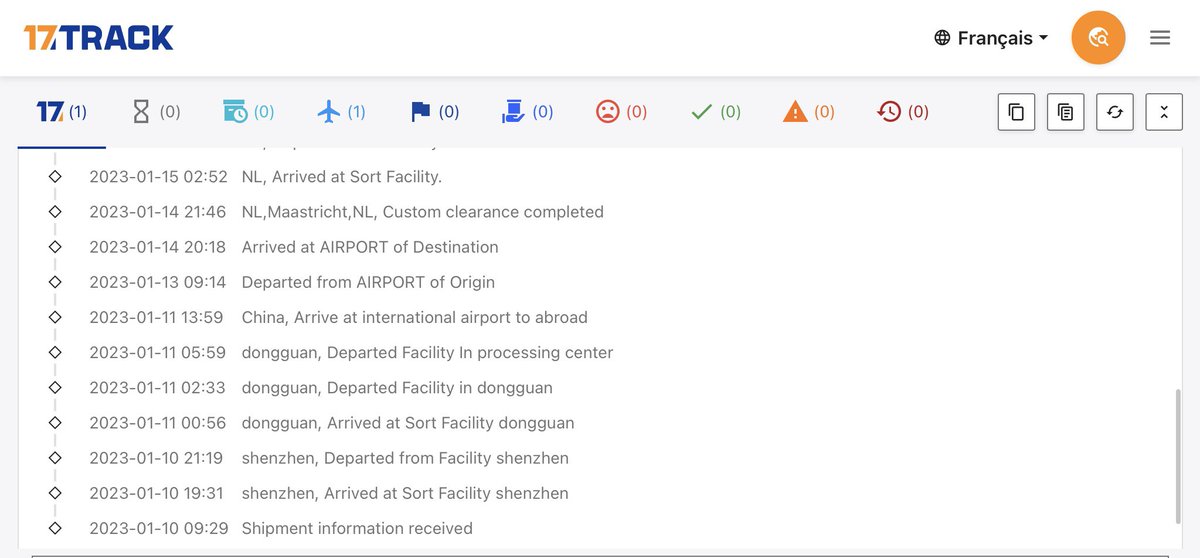The width and height of the screenshot is (1200, 558).
Task: Click the copy details icon
Action: [x=1065, y=112]
